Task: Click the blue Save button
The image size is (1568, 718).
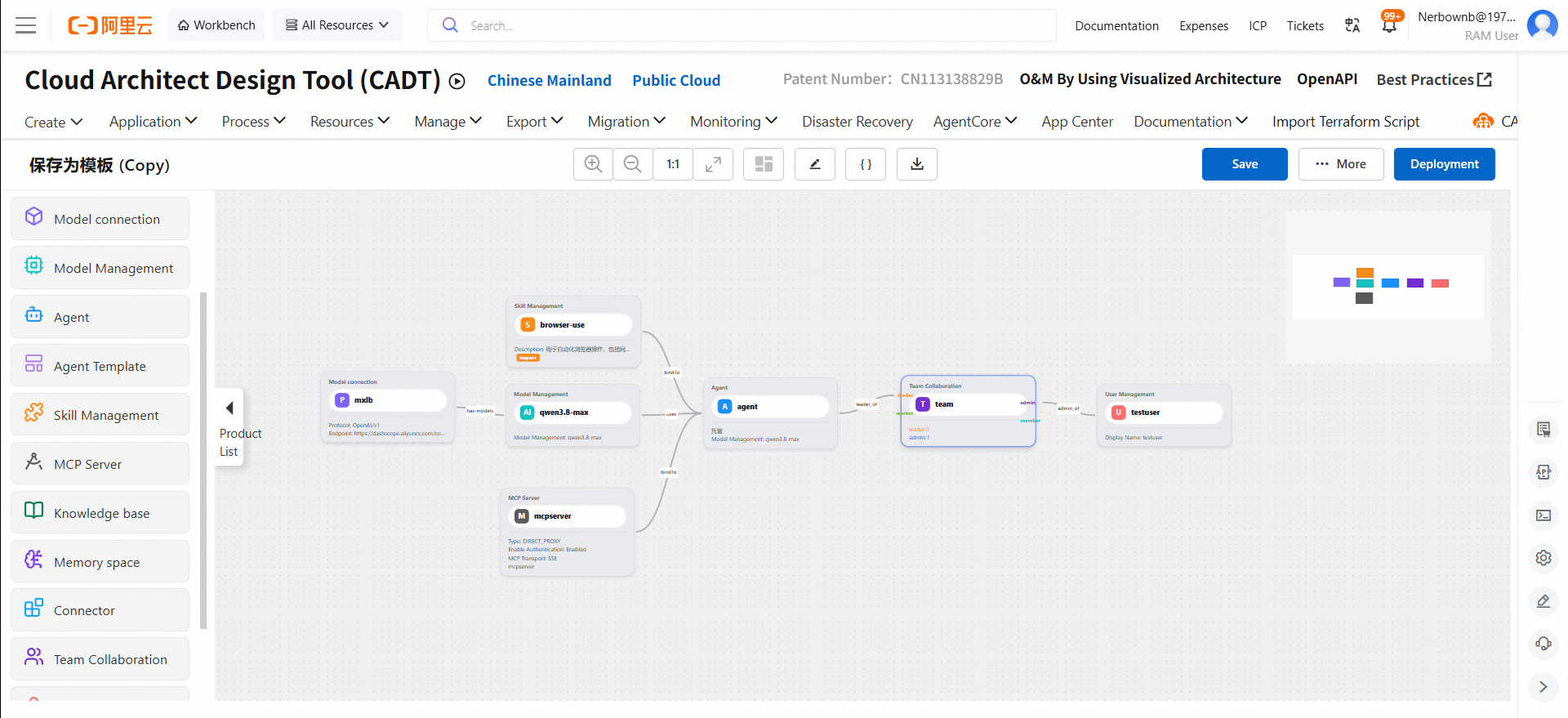Action: [1245, 164]
